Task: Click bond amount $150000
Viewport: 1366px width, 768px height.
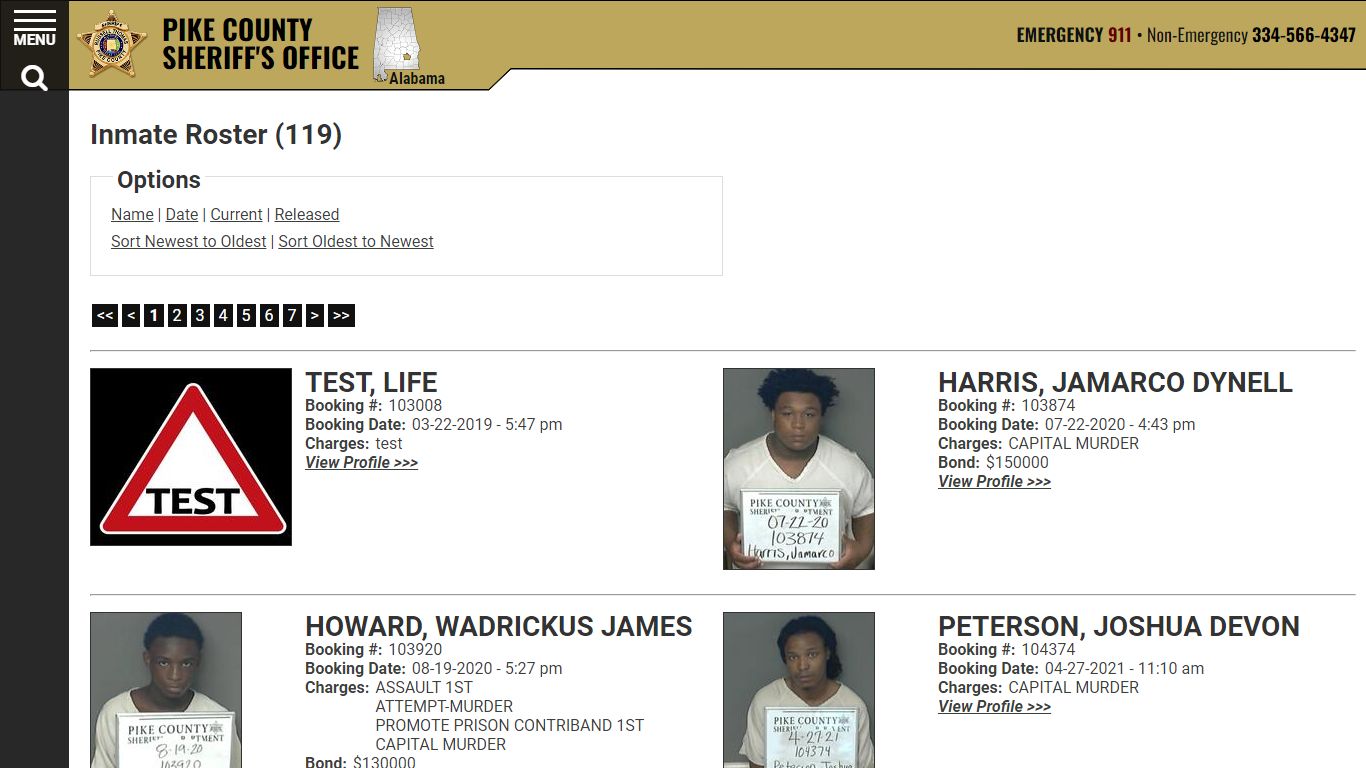Action: (1017, 462)
